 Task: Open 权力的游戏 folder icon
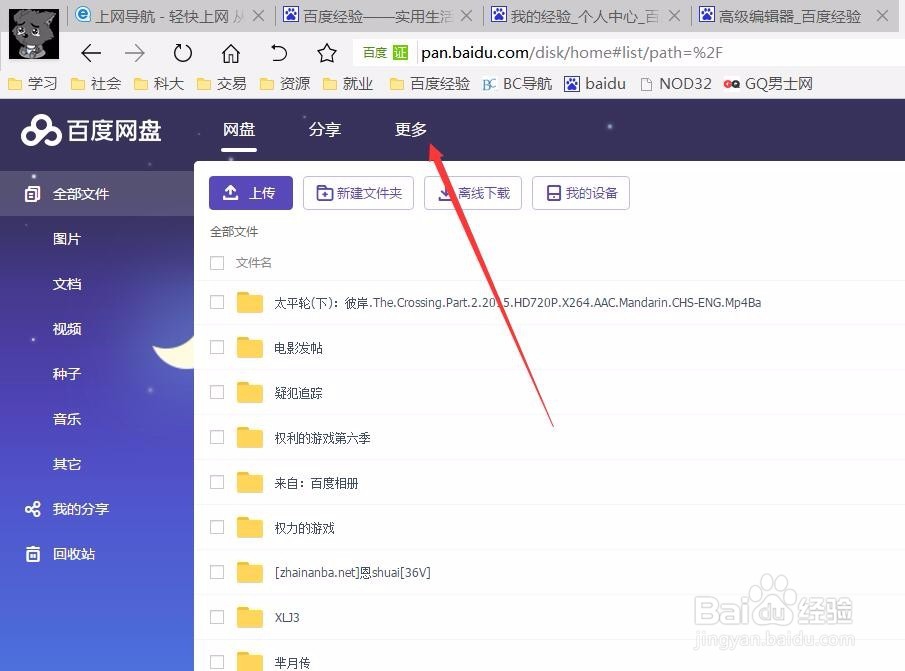coord(250,527)
